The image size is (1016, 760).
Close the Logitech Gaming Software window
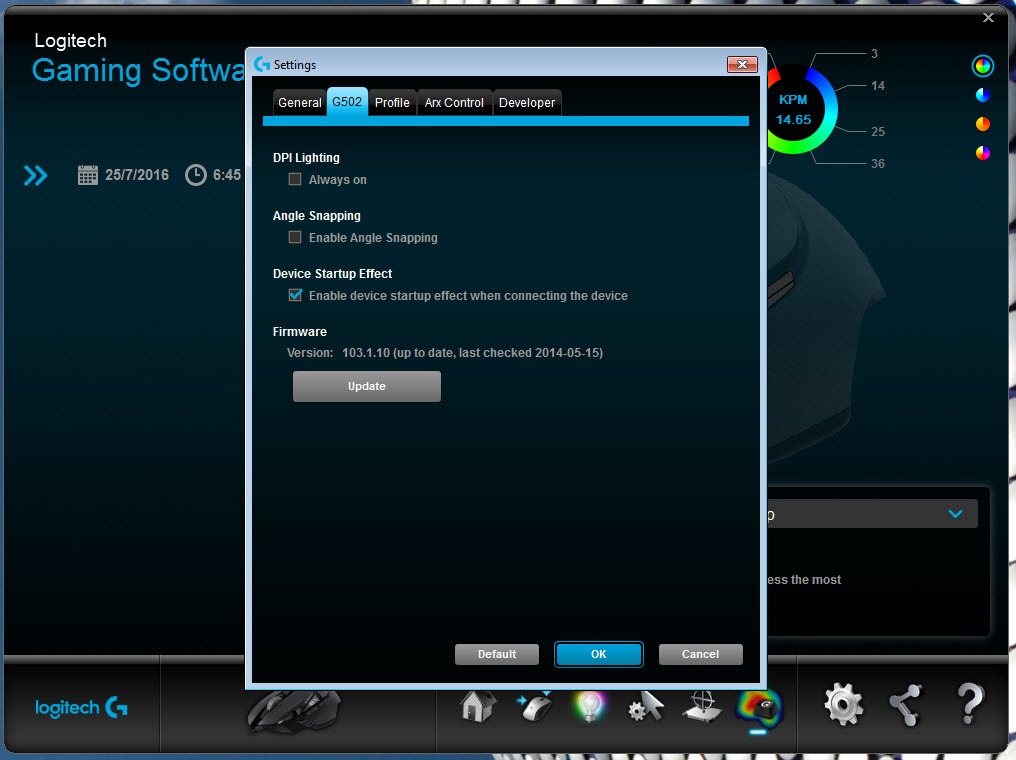click(x=988, y=17)
